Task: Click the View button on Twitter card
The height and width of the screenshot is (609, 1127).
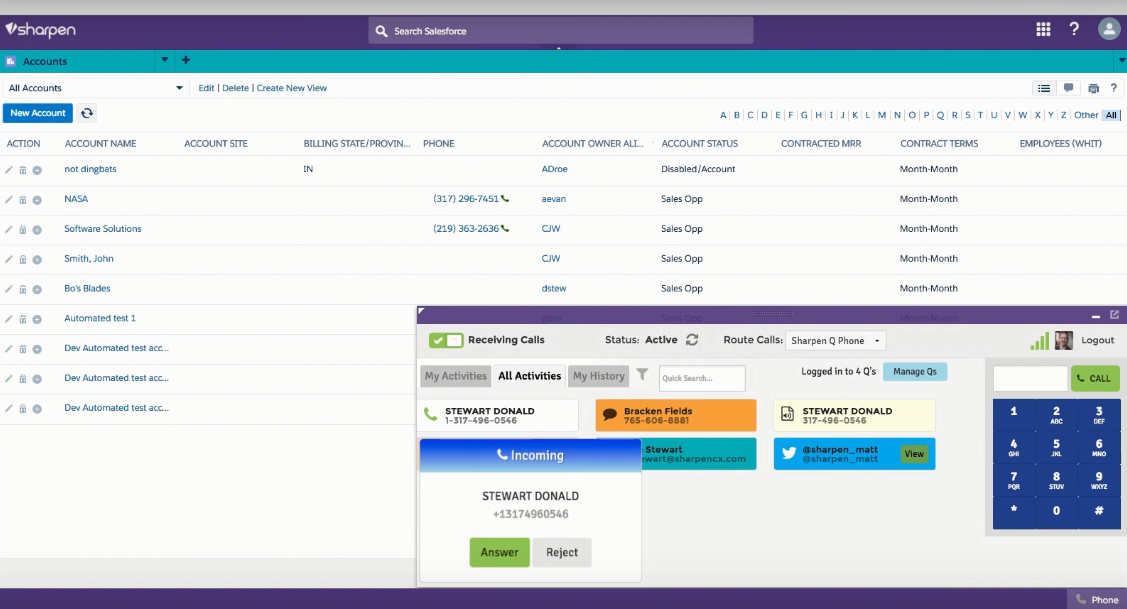Action: (914, 454)
